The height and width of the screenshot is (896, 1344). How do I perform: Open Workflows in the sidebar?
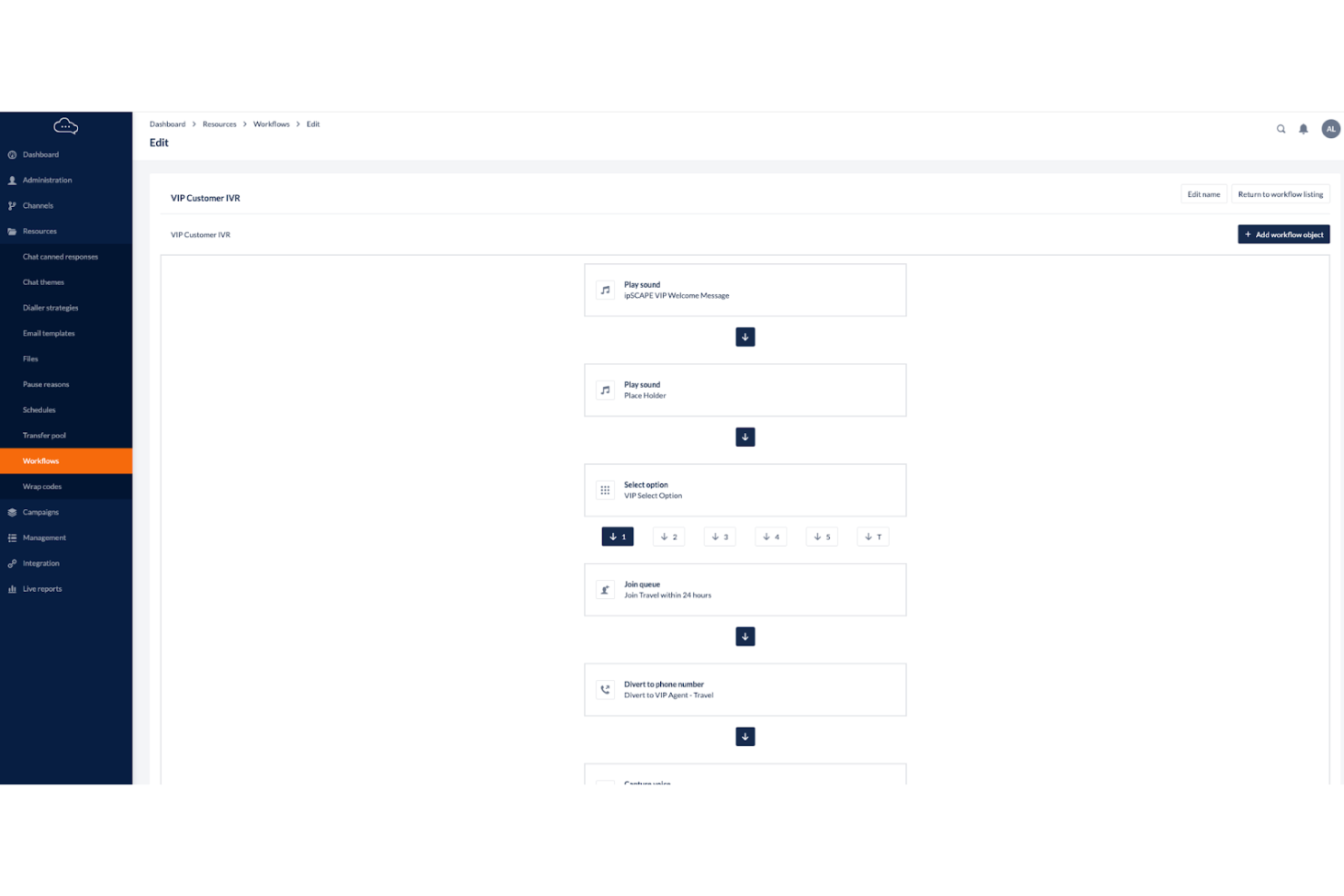pyautogui.click(x=41, y=460)
